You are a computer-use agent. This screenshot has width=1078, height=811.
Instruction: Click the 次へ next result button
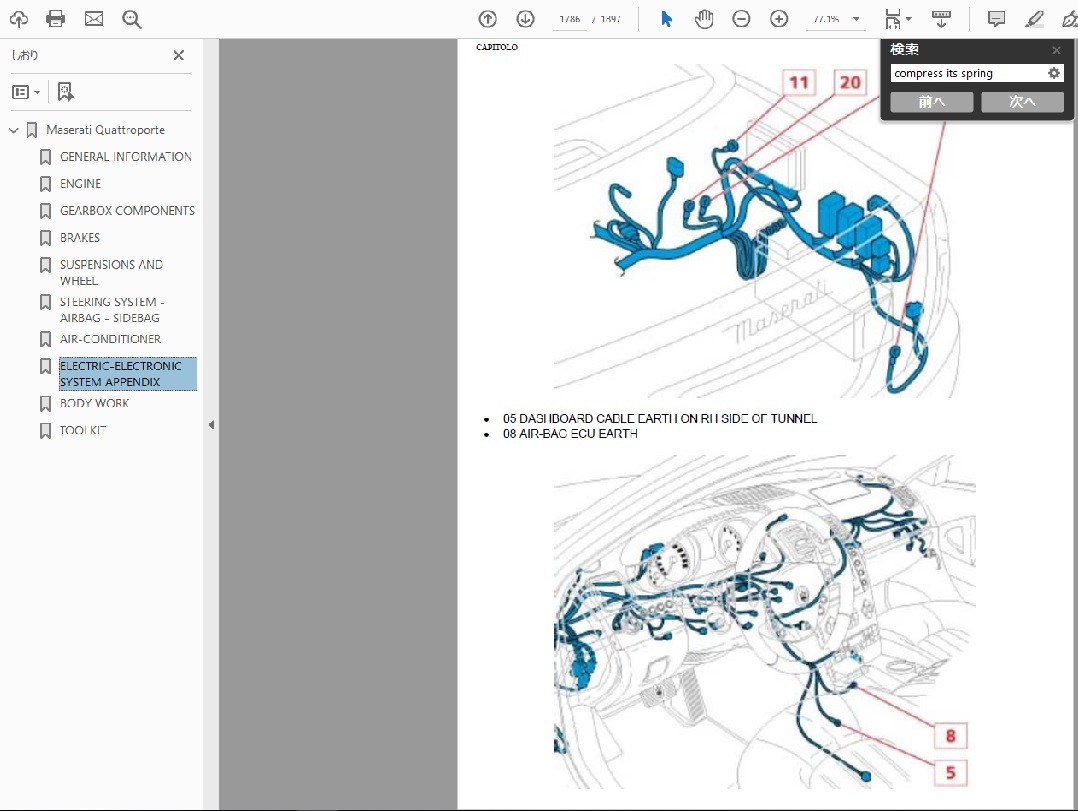[x=1022, y=102]
